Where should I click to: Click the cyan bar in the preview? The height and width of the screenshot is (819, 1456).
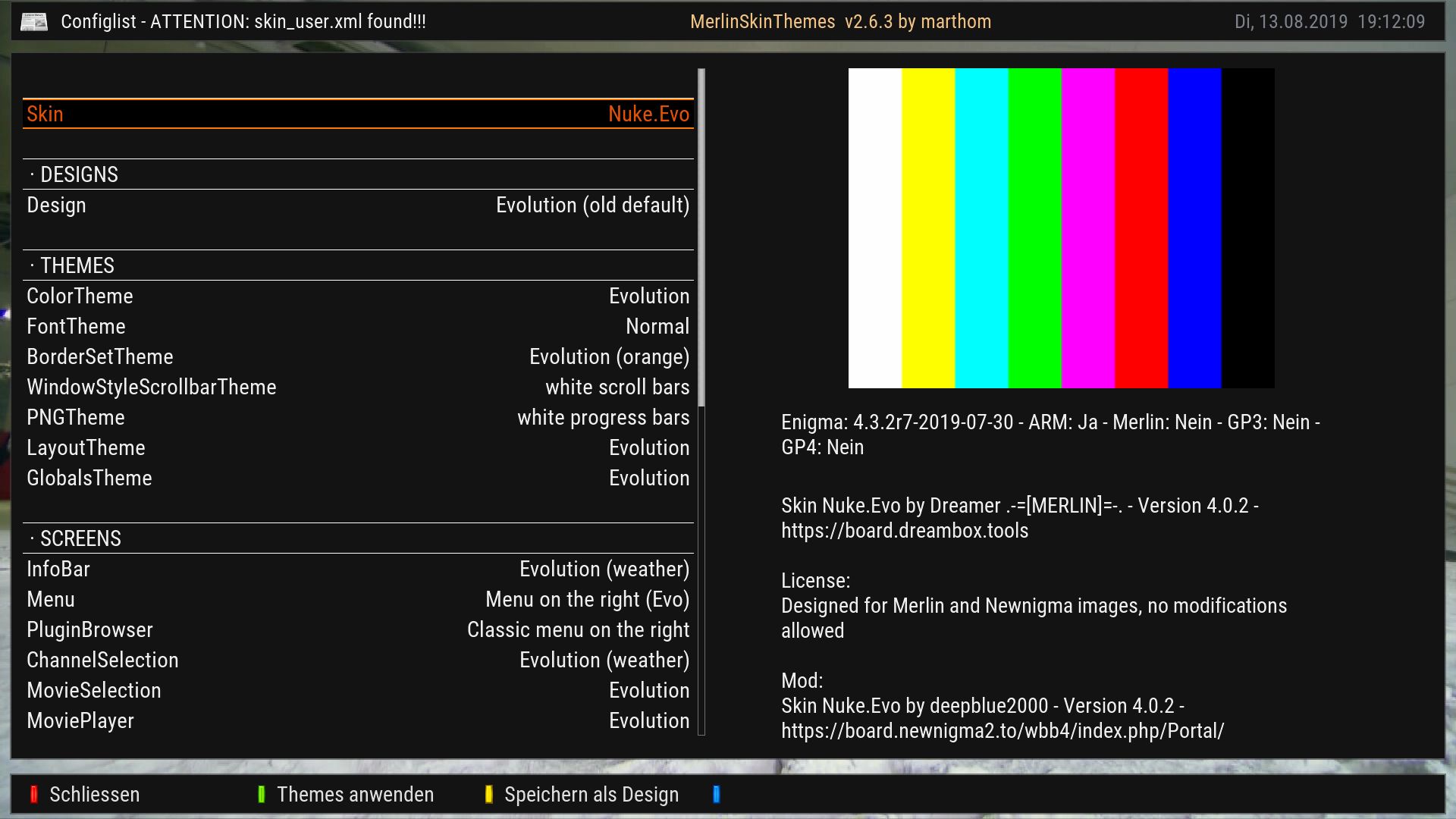pyautogui.click(x=981, y=227)
